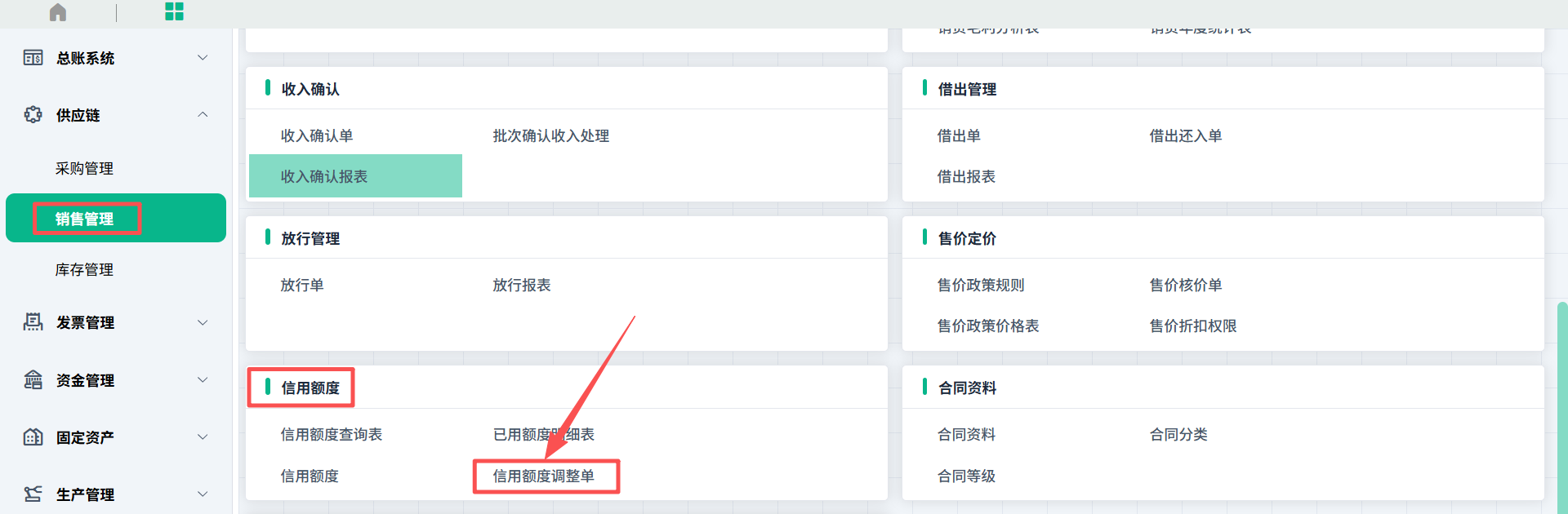Screen dimensions: 1568x514
Task: Click the 资金管理 bank icon
Action: point(33,380)
